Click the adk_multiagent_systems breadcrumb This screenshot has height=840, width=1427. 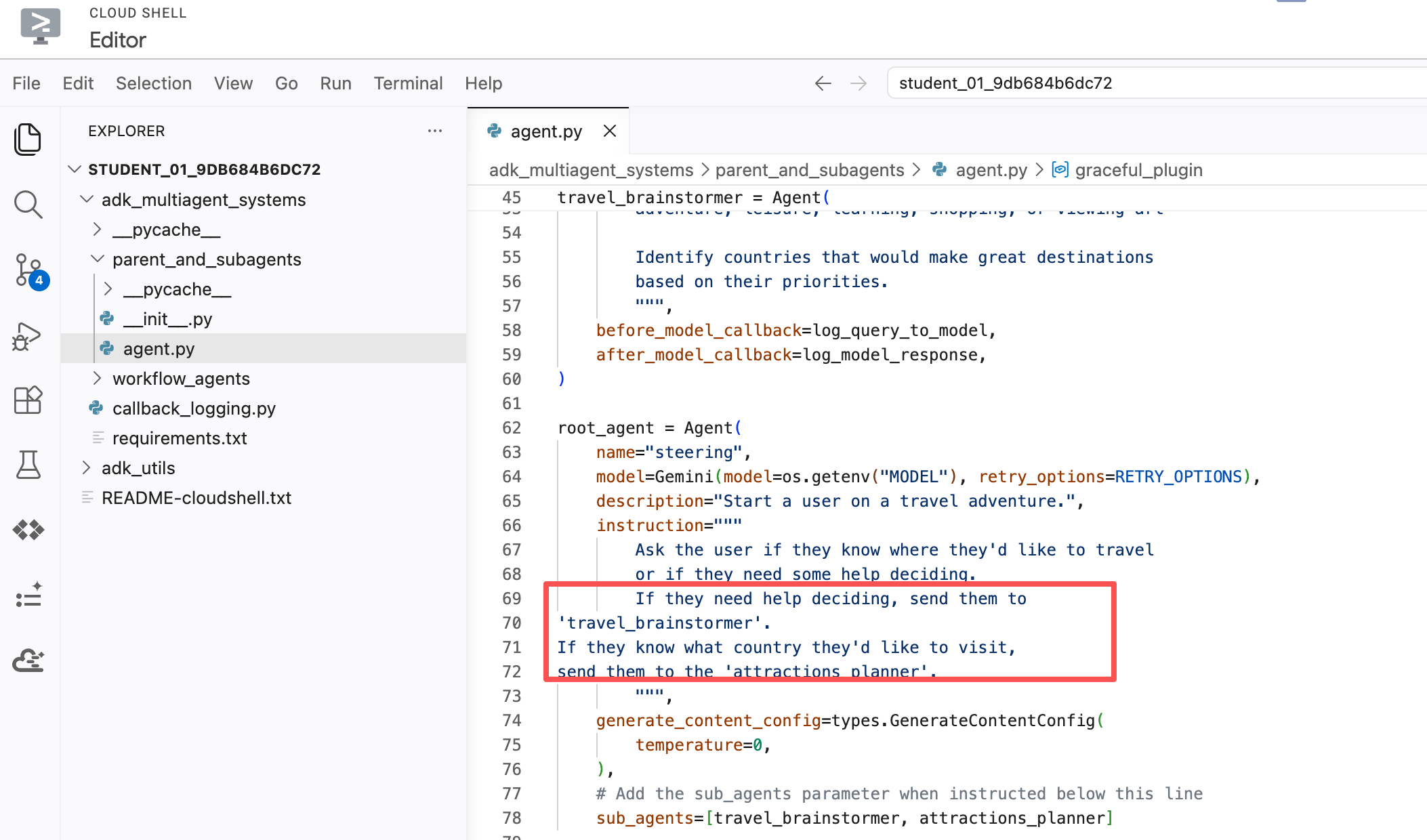coord(591,169)
